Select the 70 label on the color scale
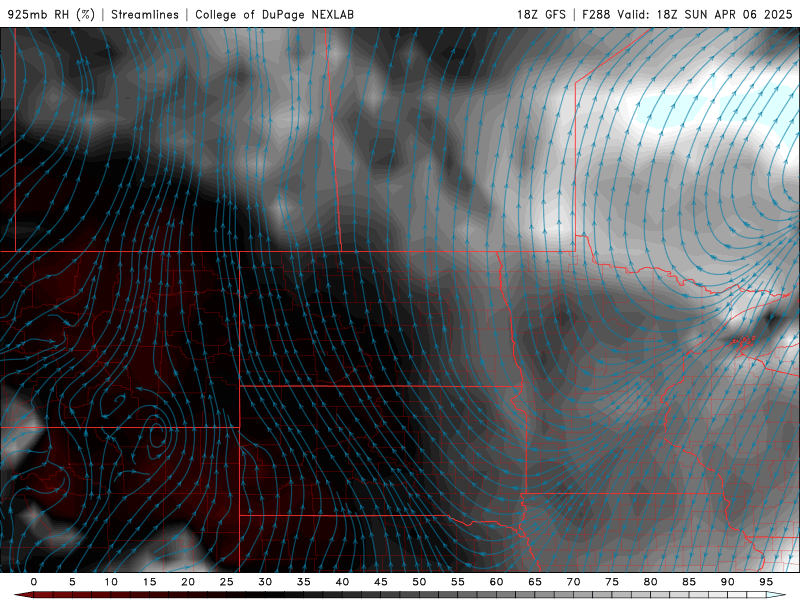The image size is (800, 600). click(x=573, y=582)
